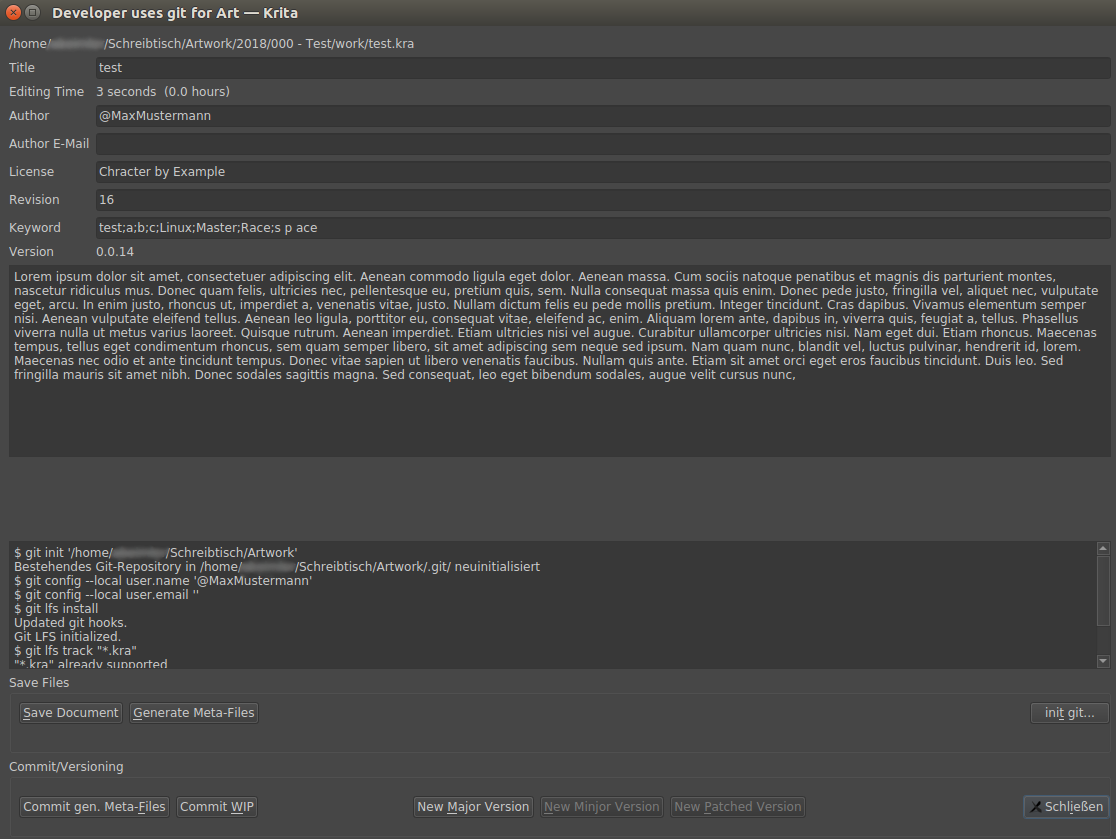This screenshot has height=839, width=1116.
Task: Click the git config user.name log line
Action: tap(163, 581)
